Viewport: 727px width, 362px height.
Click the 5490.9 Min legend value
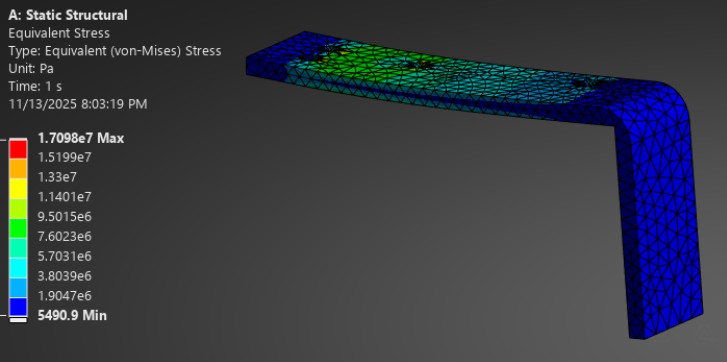pyautogui.click(x=72, y=316)
